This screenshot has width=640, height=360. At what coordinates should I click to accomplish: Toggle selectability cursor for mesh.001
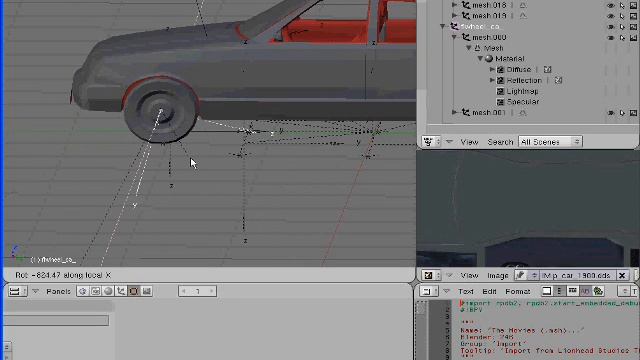[x=622, y=113]
